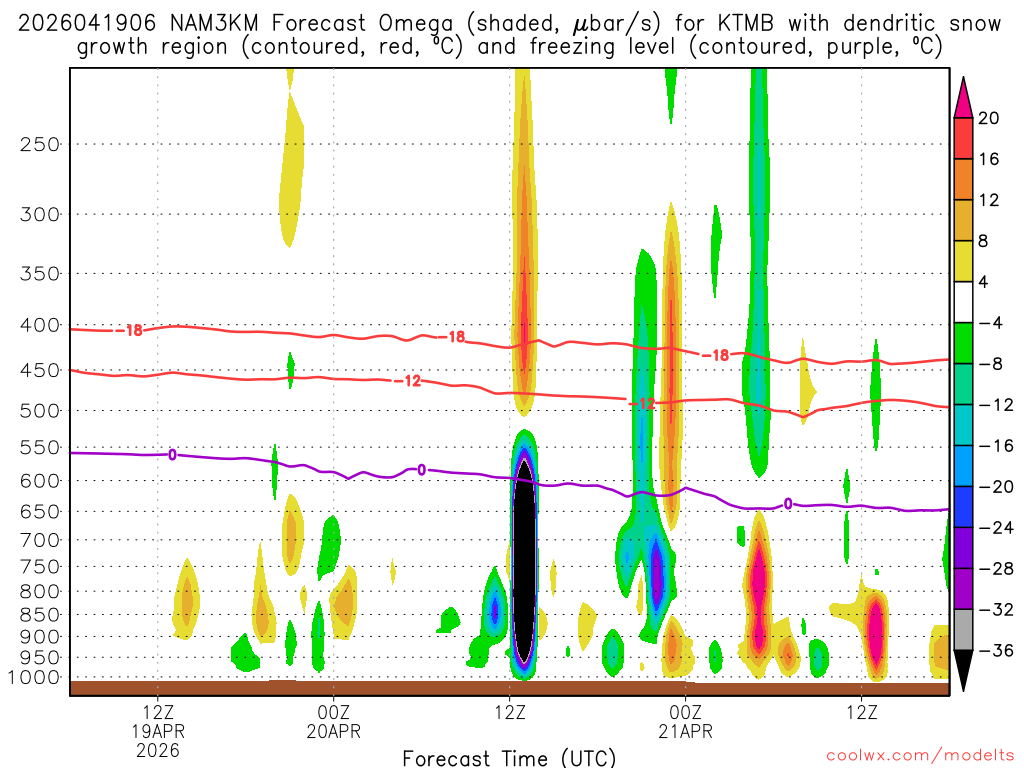Select the red colorbar segment between 16 and 20
The width and height of the screenshot is (1024, 768).
[x=963, y=138]
